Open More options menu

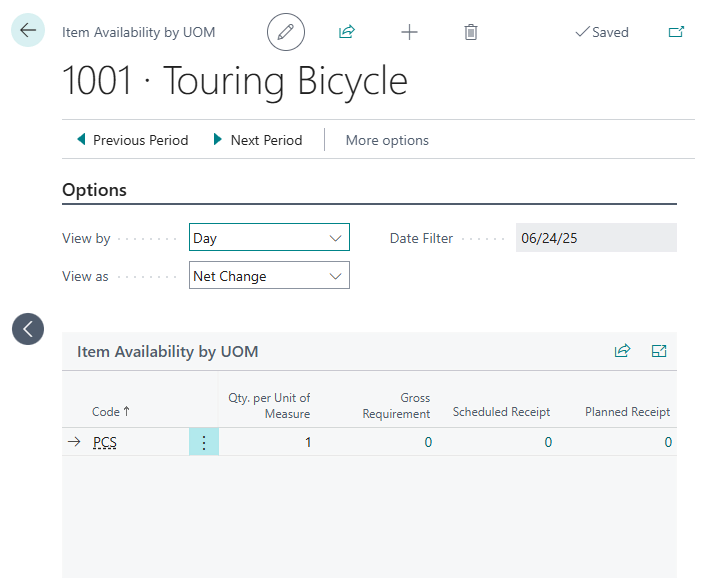tap(387, 140)
